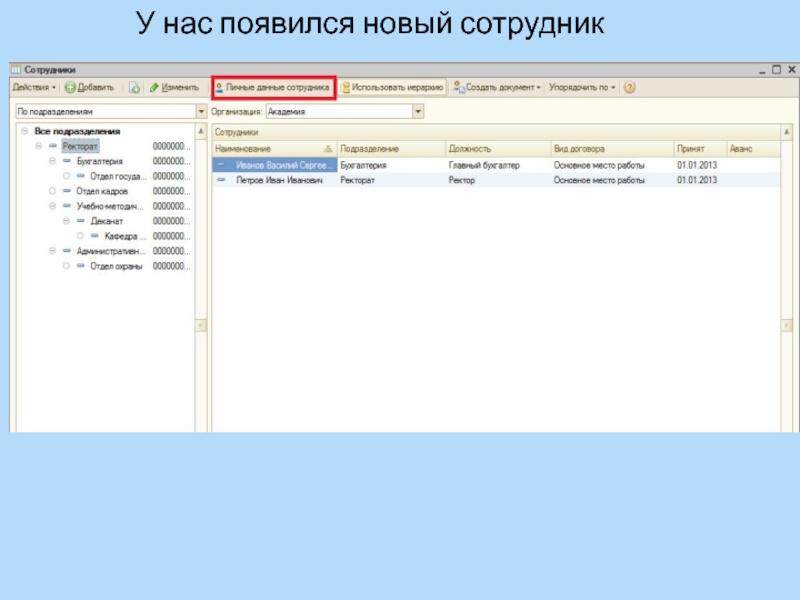Open the Действия menu
This screenshot has height=600, width=800.
pyautogui.click(x=34, y=88)
